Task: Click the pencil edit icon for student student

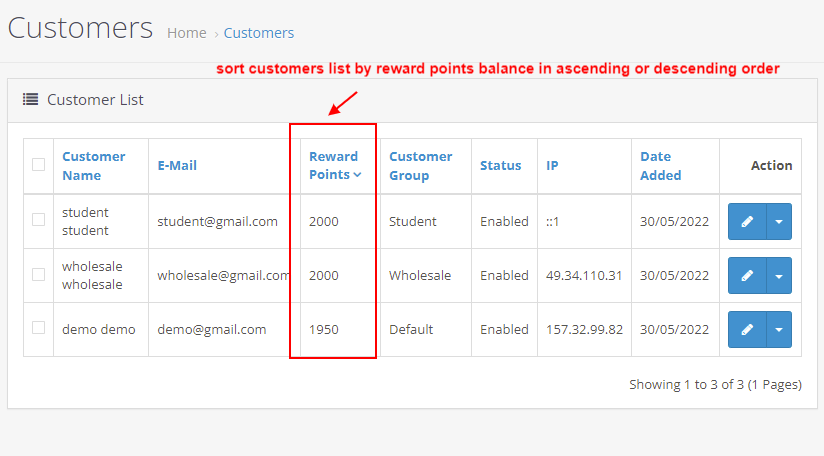Action: [x=747, y=222]
